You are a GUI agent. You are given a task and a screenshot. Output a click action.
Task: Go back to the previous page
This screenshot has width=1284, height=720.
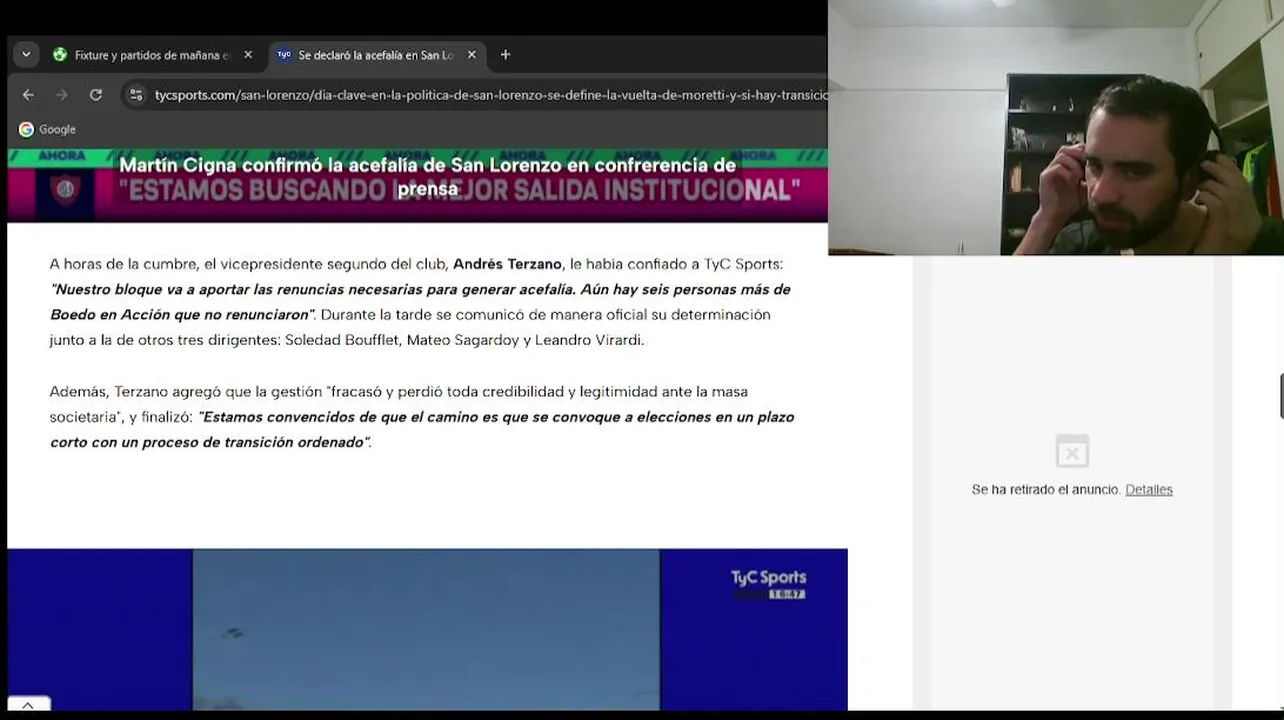(x=28, y=95)
